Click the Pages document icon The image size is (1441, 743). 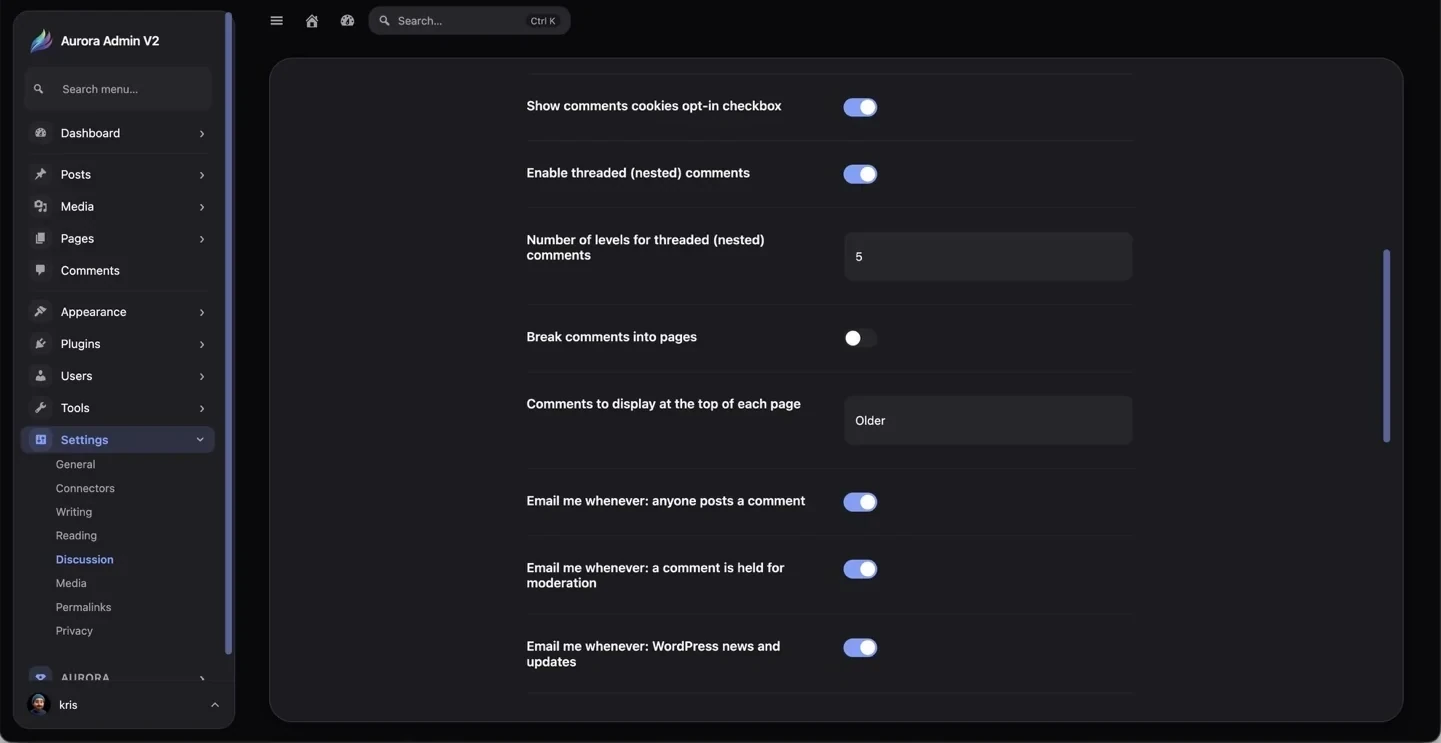41,238
